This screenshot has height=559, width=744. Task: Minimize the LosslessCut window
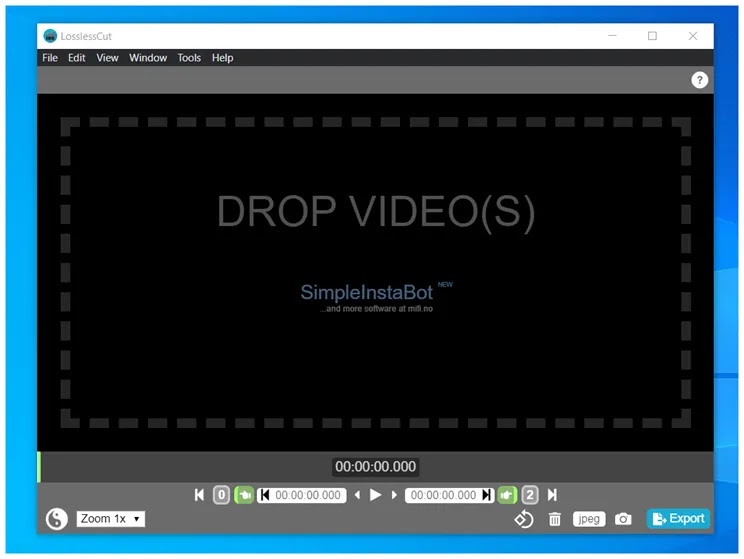click(x=612, y=36)
